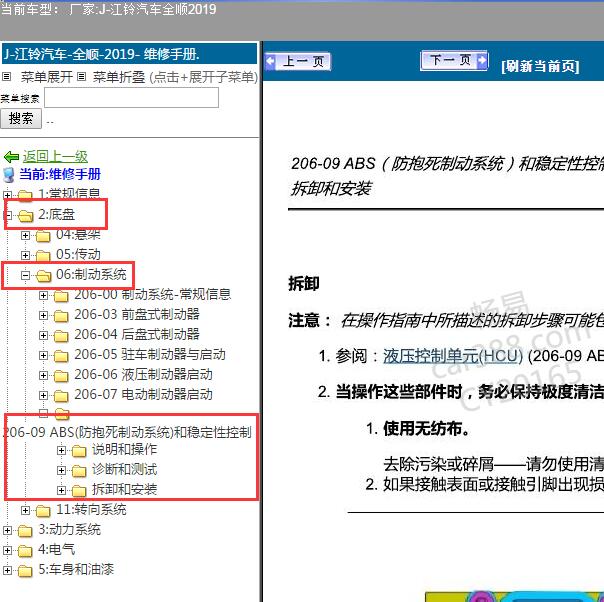604x602 pixels.
Task: Expand the 206-04 后盘式制动器 node
Action: pyautogui.click(x=44, y=335)
